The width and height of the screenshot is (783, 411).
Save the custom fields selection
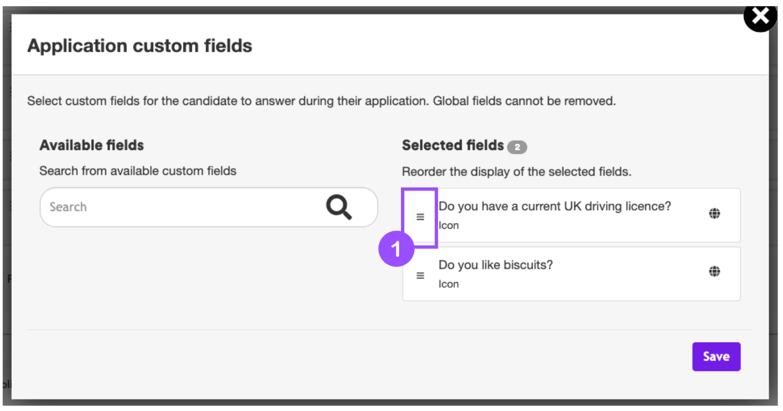pyautogui.click(x=716, y=357)
